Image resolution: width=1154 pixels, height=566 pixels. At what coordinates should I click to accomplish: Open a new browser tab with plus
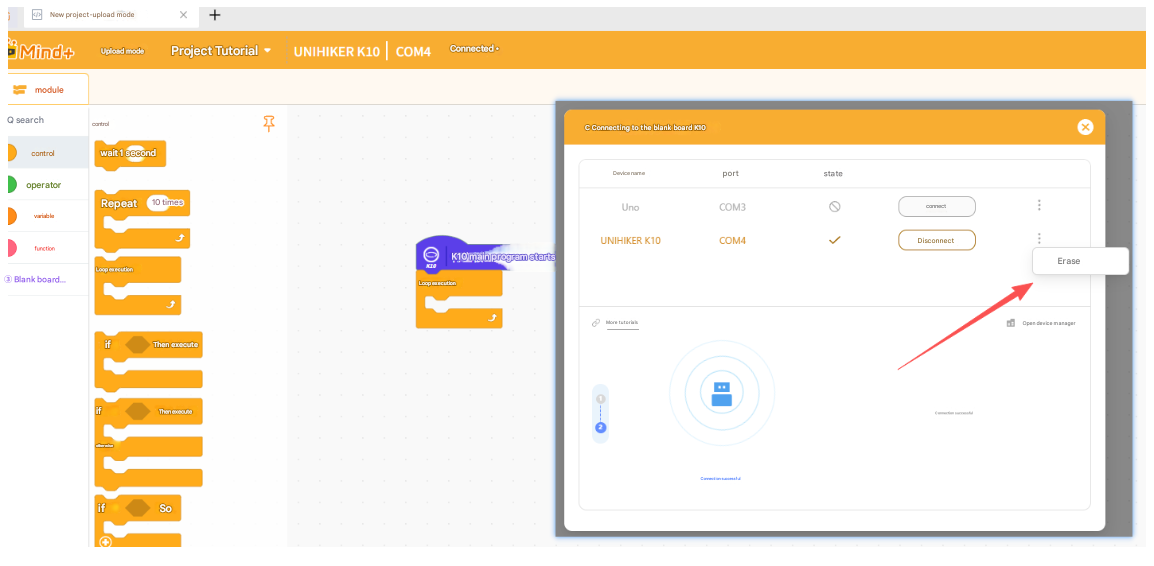(x=215, y=15)
